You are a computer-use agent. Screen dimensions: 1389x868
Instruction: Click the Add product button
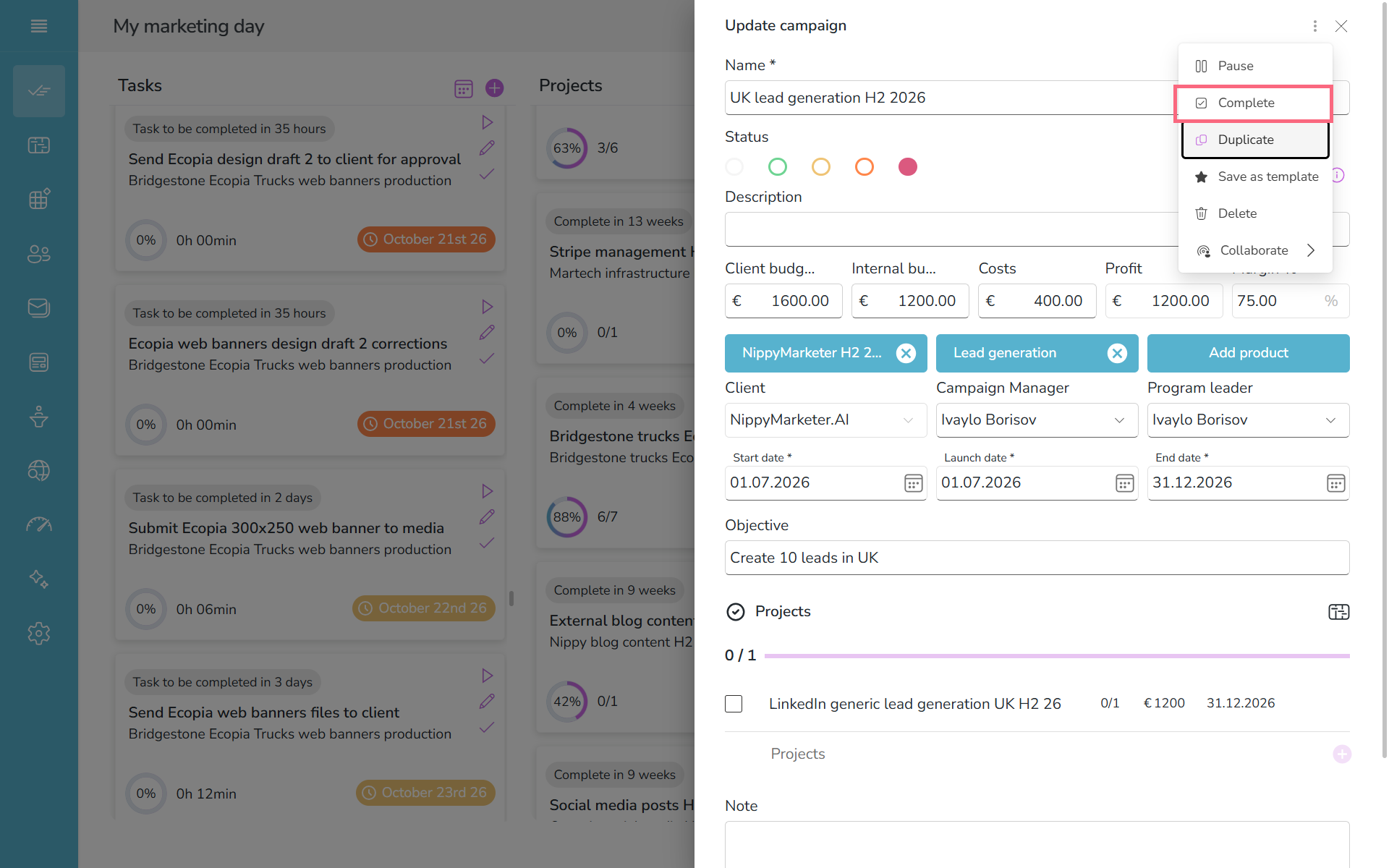[1248, 353]
